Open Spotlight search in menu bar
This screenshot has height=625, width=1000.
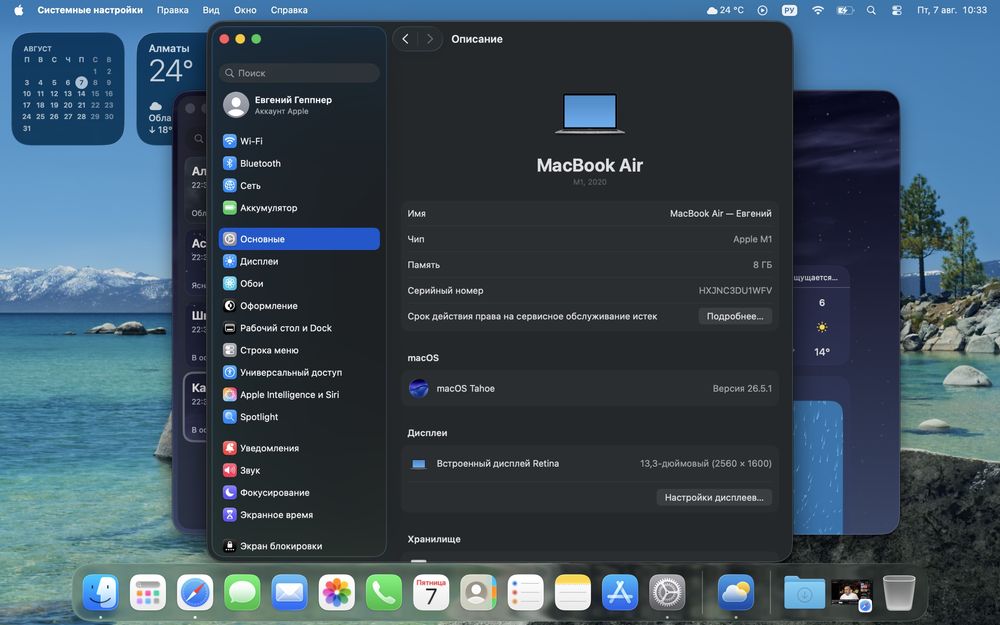[871, 10]
